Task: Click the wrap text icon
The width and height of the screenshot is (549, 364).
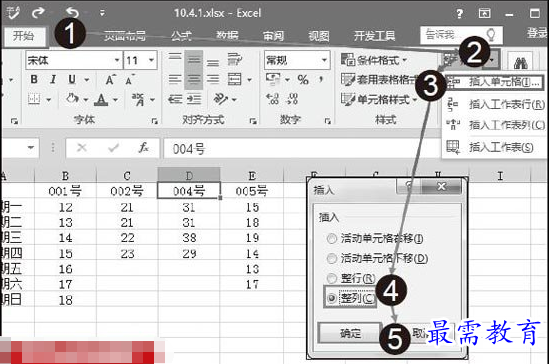Action: (x=234, y=59)
